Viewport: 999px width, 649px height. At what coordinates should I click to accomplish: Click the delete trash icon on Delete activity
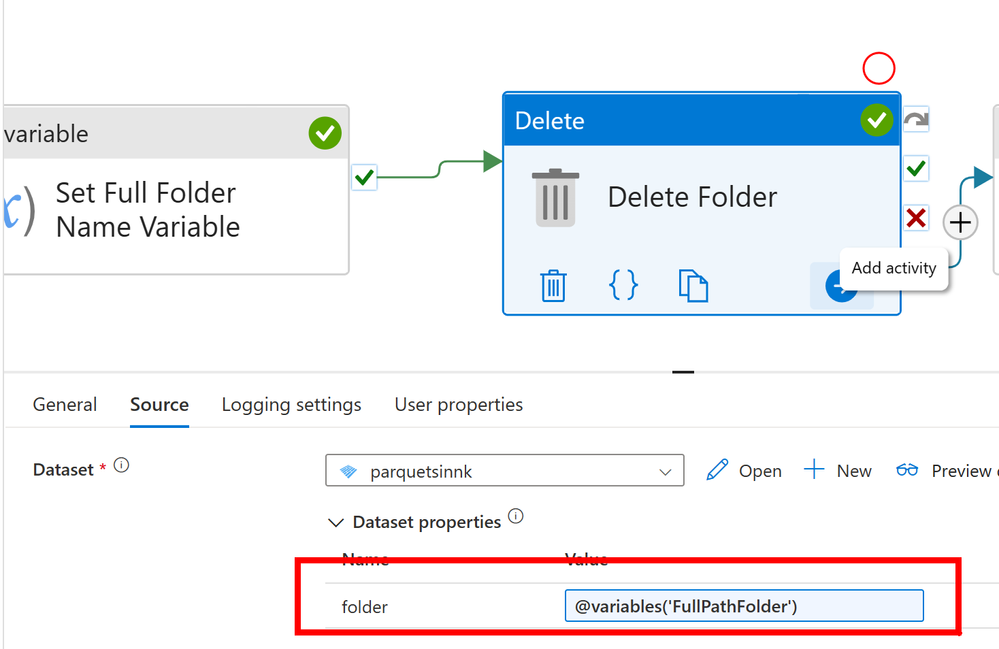pyautogui.click(x=553, y=285)
